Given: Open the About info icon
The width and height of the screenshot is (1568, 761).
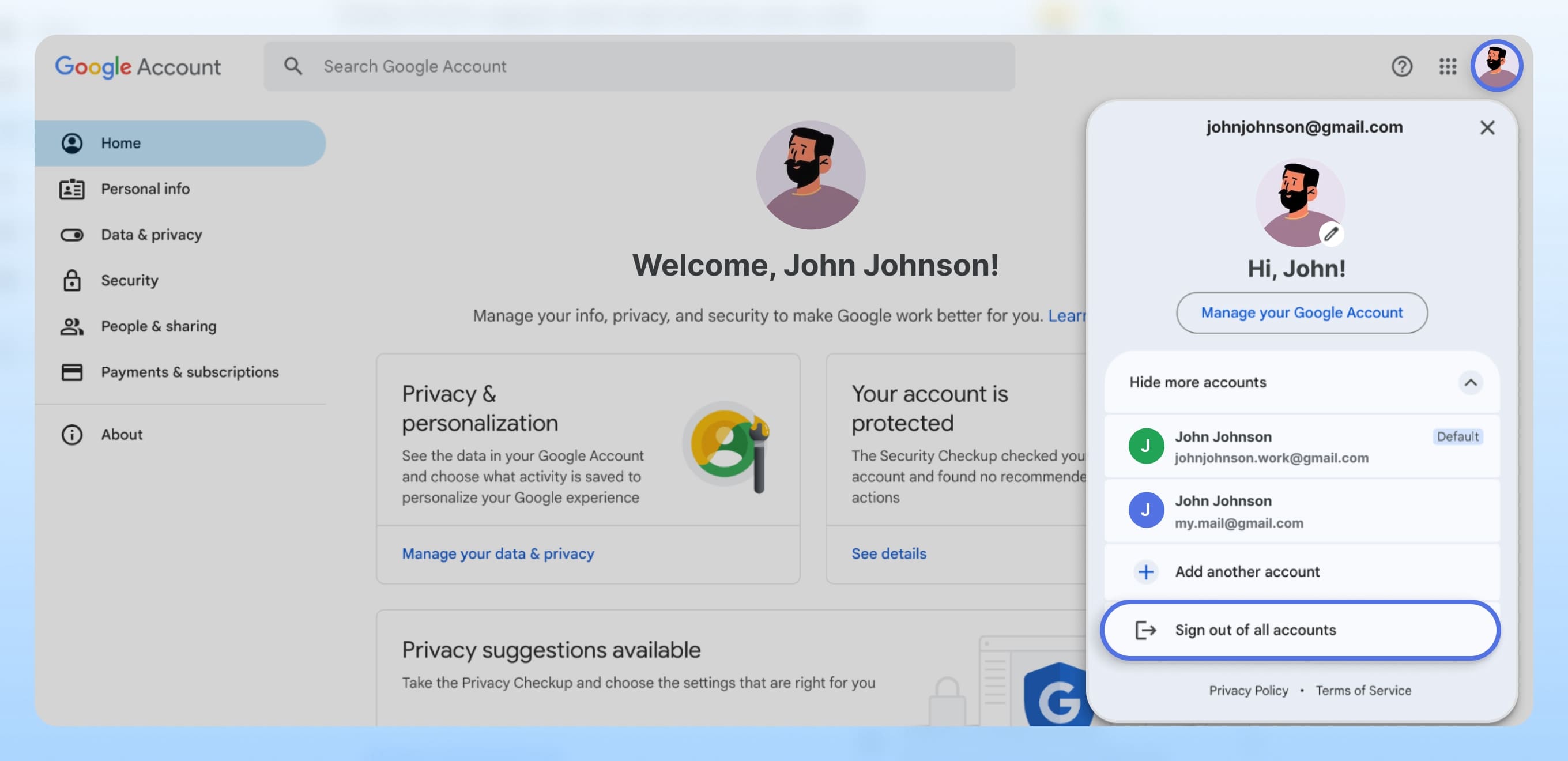Looking at the screenshot, I should 71,434.
